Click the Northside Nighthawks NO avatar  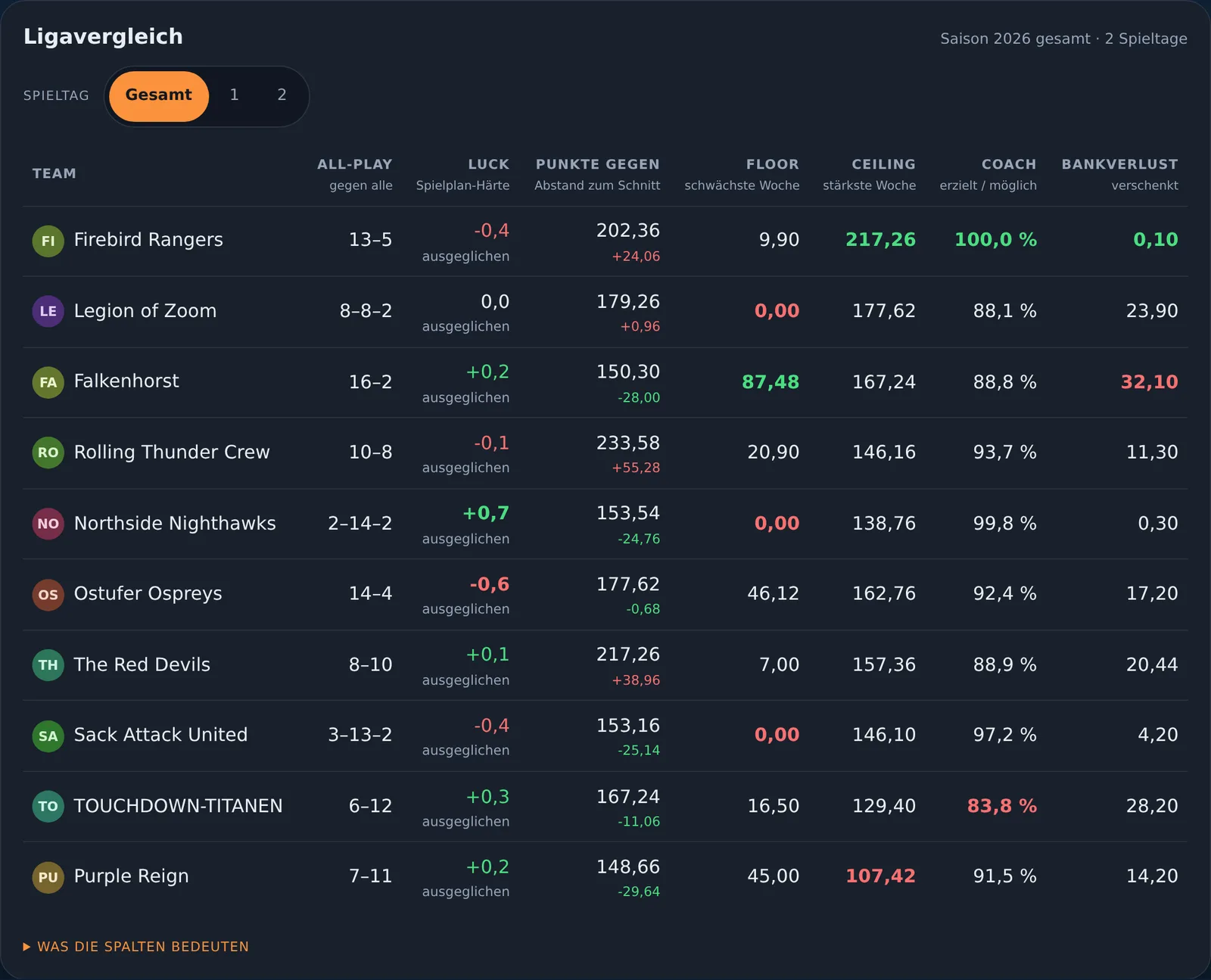click(48, 524)
